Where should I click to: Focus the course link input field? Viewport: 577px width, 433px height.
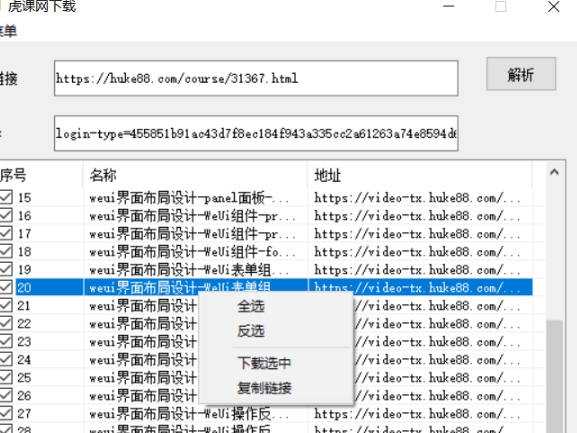click(x=256, y=78)
